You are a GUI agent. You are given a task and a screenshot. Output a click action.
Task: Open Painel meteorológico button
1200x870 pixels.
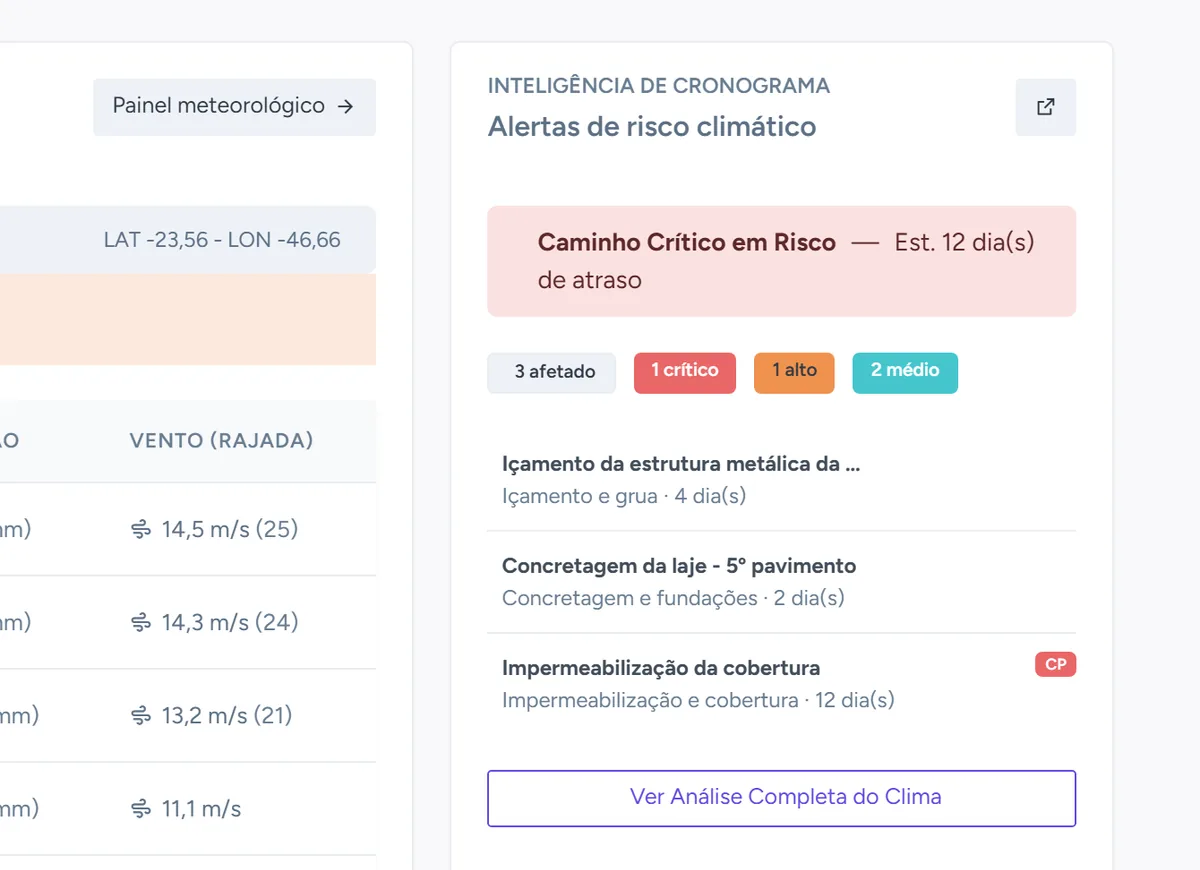click(x=235, y=107)
